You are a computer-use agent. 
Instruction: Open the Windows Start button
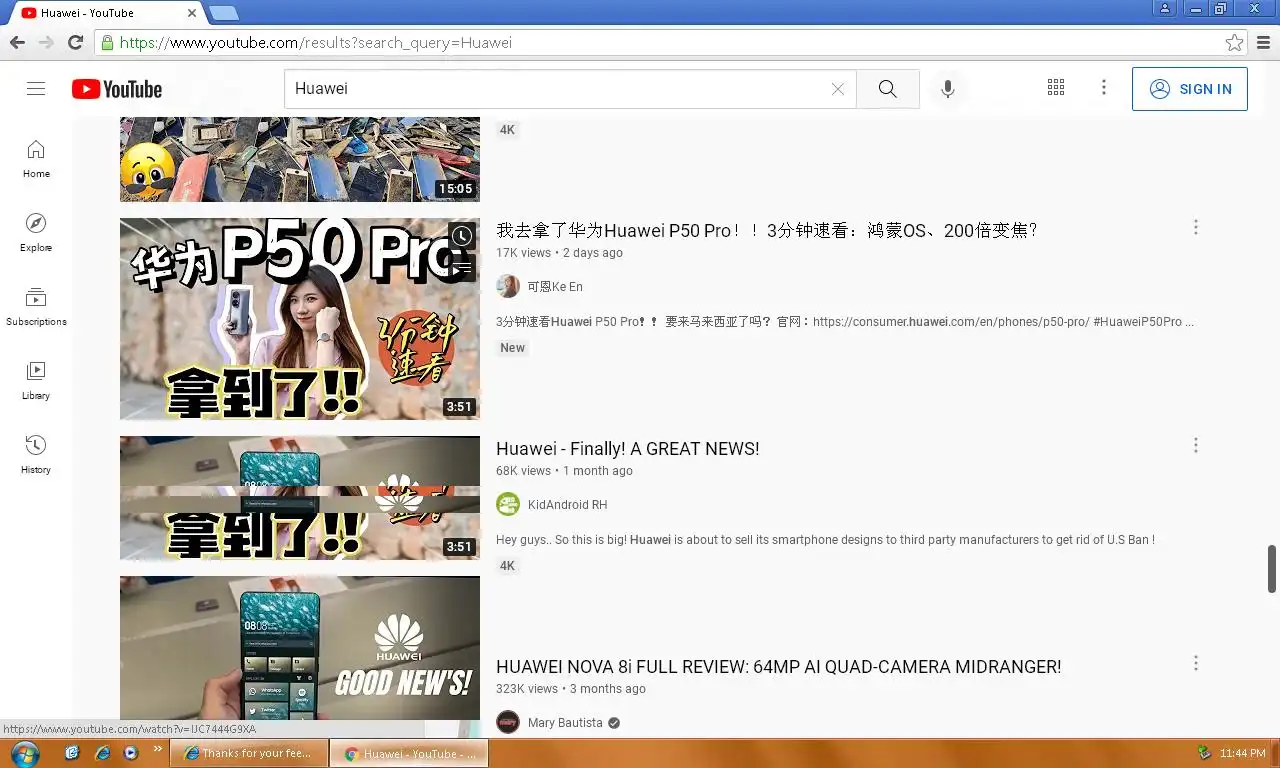tap(24, 753)
